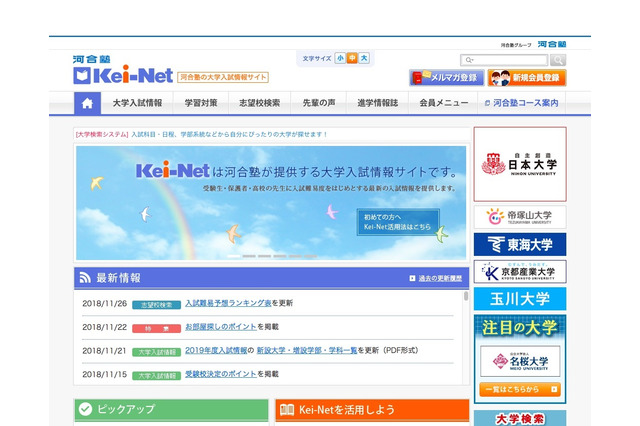Focus the site search input field
Image resolution: width=640 pixels, height=426 pixels.
click(504, 60)
